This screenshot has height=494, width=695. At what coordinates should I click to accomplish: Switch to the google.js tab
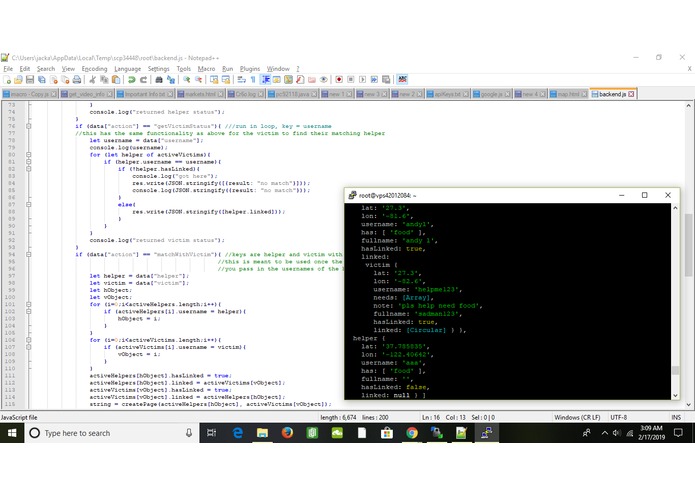492,94
